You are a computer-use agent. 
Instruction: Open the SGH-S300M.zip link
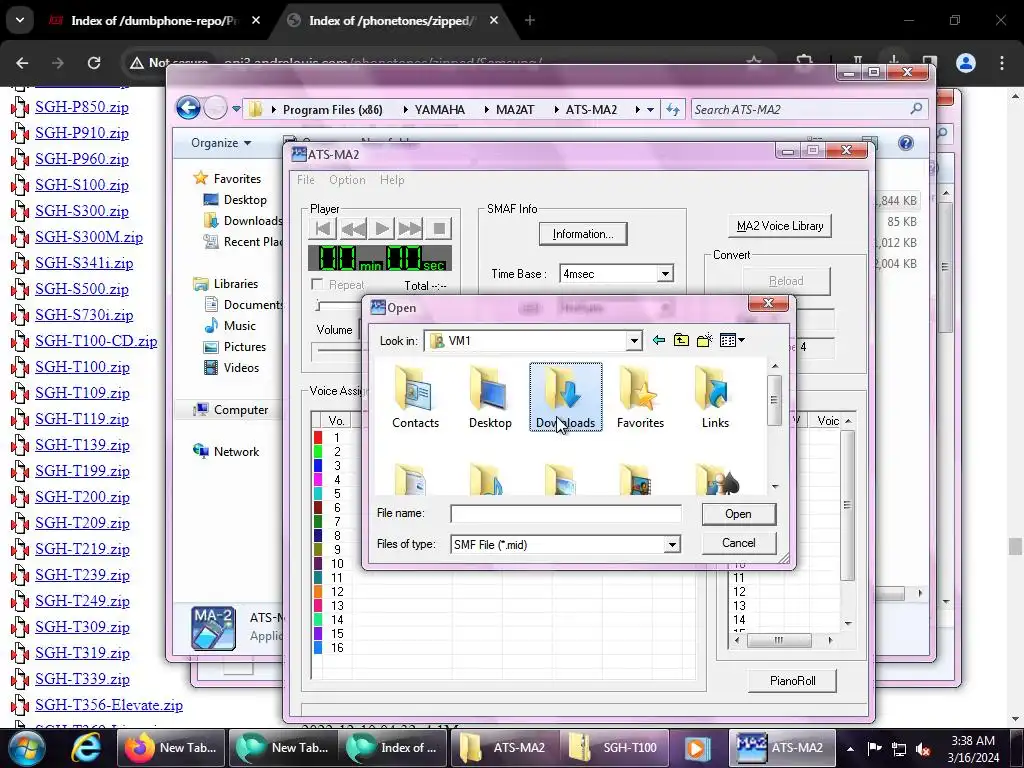pos(89,237)
